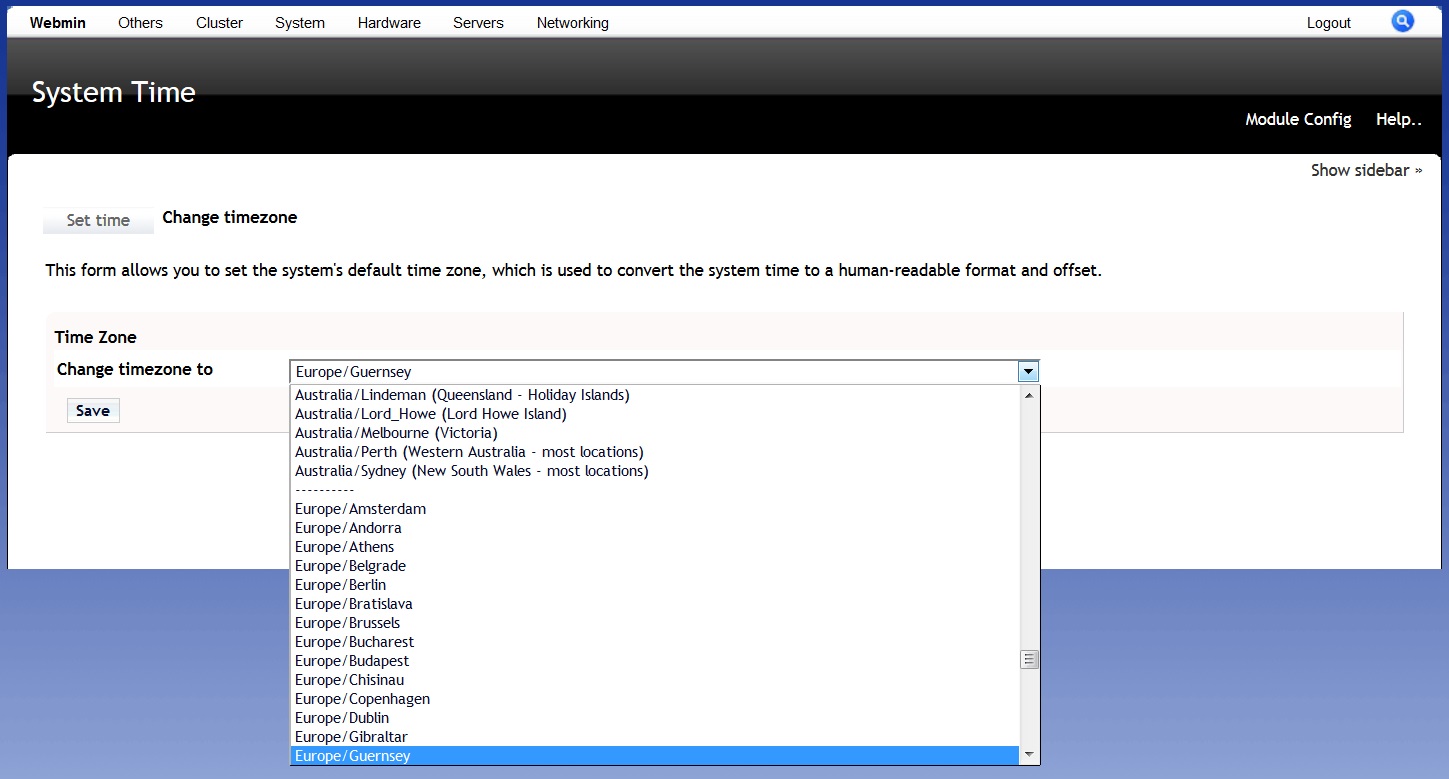
Task: Click Show sidebar link
Action: tap(1366, 170)
